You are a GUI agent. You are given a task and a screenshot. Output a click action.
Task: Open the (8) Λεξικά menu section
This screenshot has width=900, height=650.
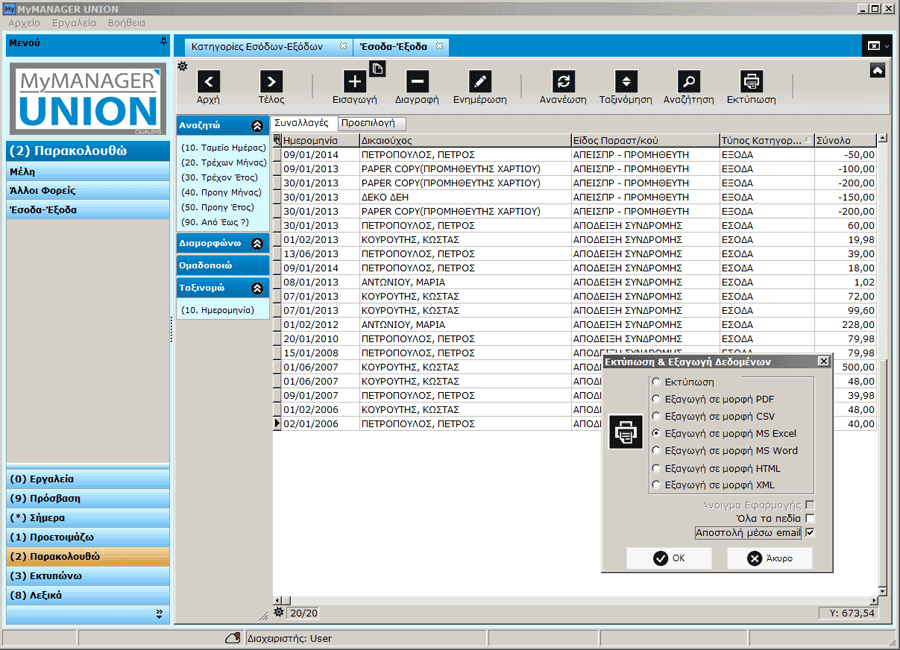pyautogui.click(x=88, y=595)
